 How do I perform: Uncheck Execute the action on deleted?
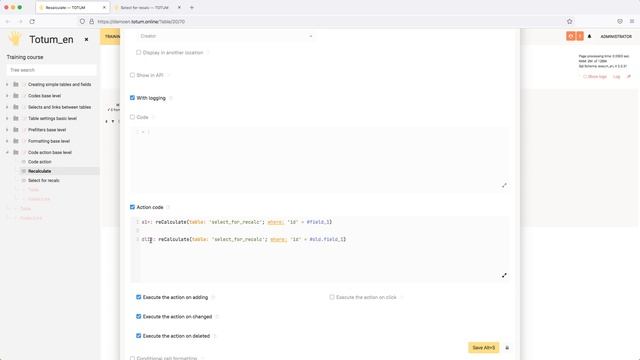(x=138, y=336)
